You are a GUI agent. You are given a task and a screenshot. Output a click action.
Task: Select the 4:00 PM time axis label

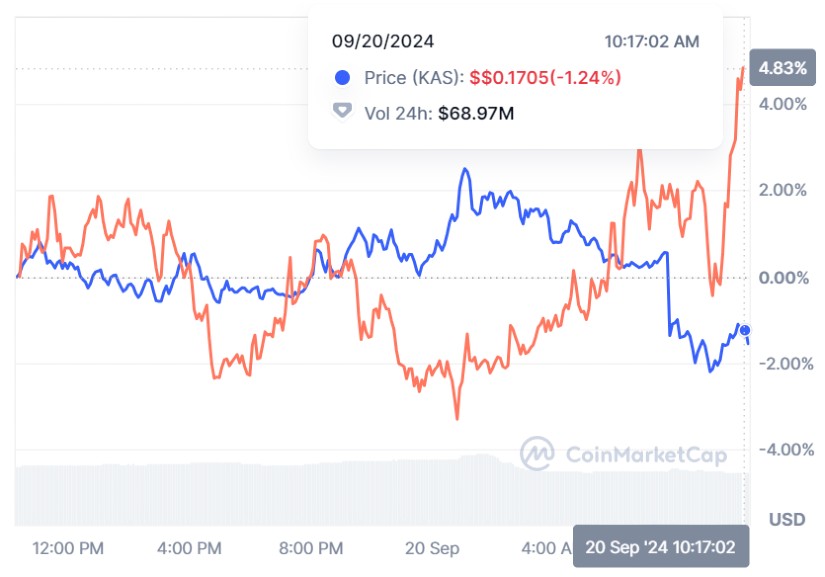click(190, 548)
